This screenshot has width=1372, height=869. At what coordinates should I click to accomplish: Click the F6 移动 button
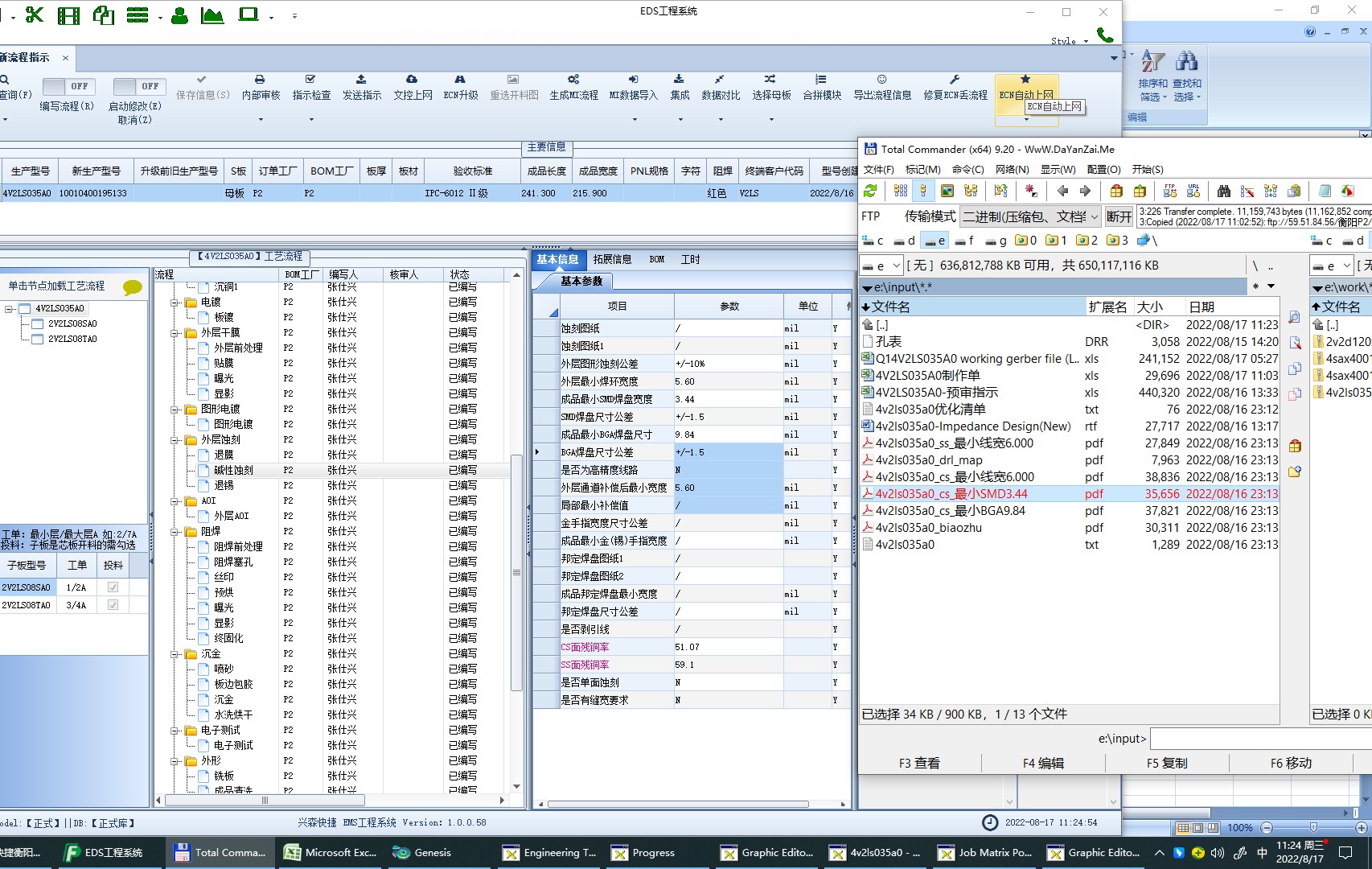point(1291,763)
